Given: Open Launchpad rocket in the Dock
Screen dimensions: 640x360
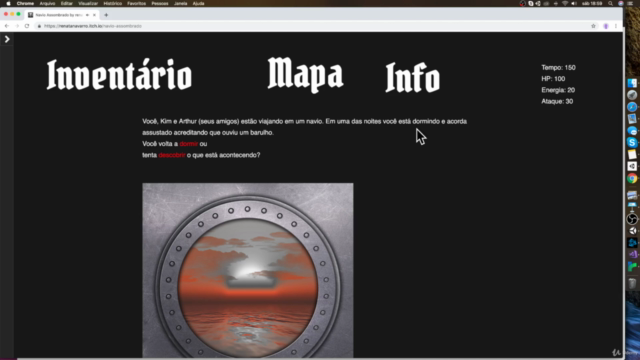Looking at the screenshot, I should pyautogui.click(x=632, y=95).
